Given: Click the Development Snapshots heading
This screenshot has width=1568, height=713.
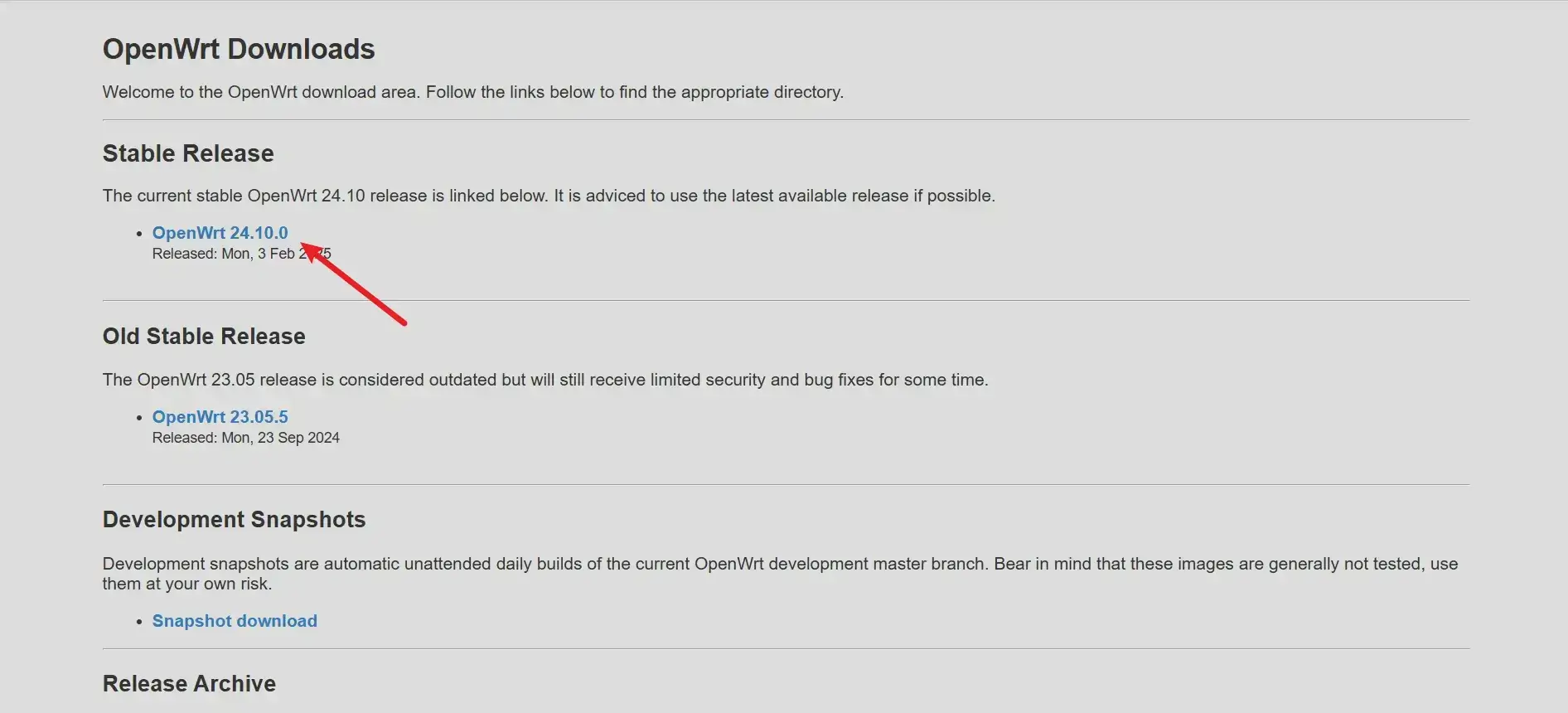Looking at the screenshot, I should point(234,520).
